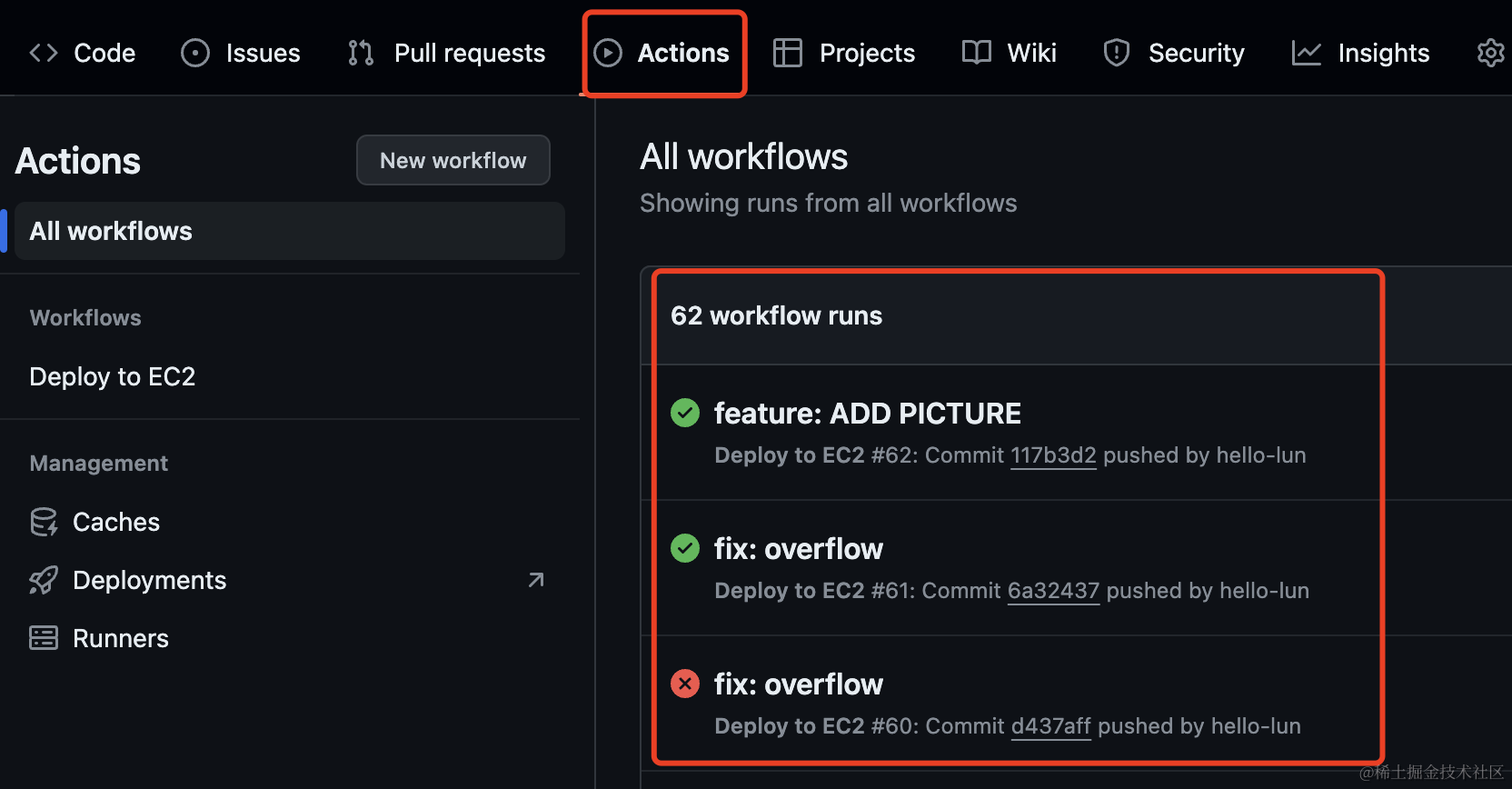Screen dimensions: 1512x789
Task: Click the green success icon for ADD PICTURE run
Action: tap(685, 413)
